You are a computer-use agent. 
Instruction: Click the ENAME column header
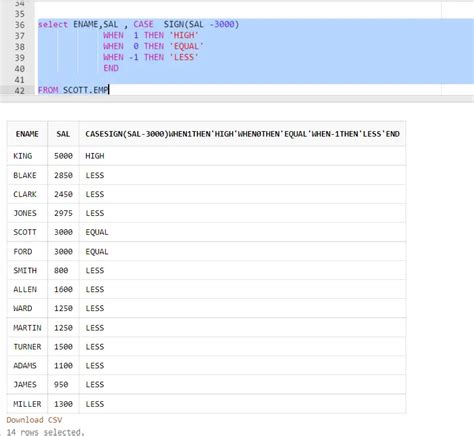coord(27,134)
